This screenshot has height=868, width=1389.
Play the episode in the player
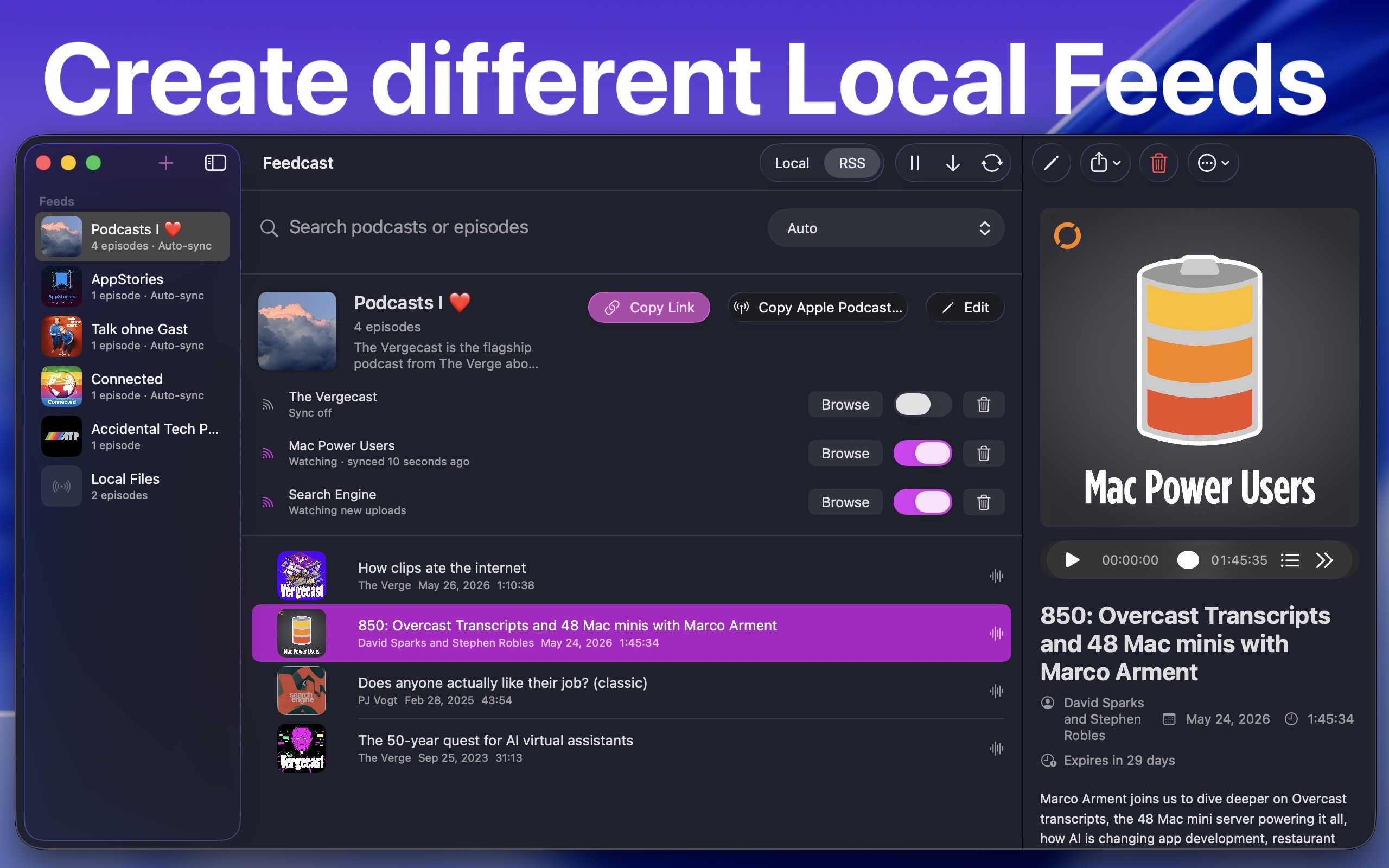click(1072, 560)
